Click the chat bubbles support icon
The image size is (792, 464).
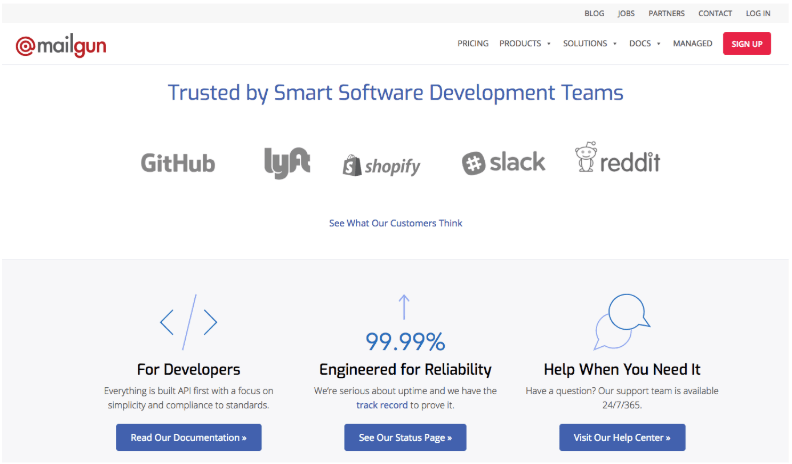(621, 322)
